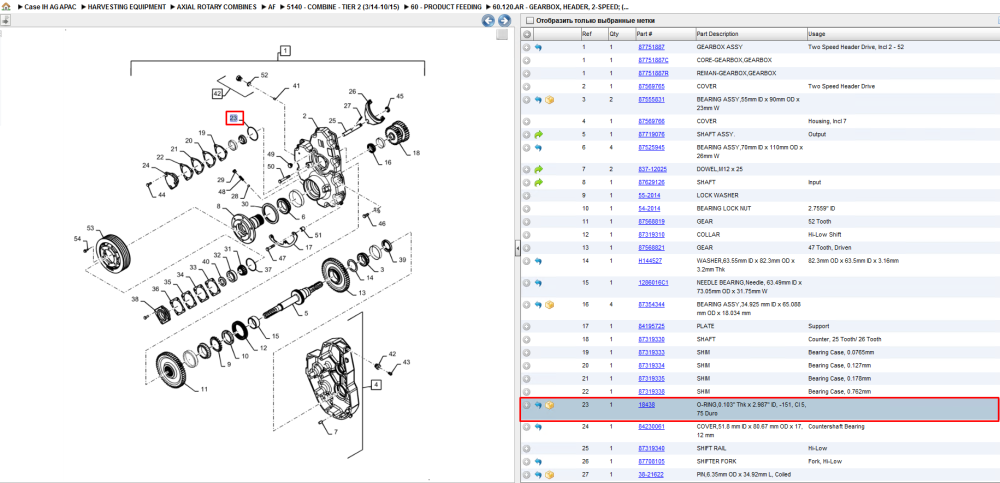
Task: Open part number link 87751887
Action: [x=651, y=47]
